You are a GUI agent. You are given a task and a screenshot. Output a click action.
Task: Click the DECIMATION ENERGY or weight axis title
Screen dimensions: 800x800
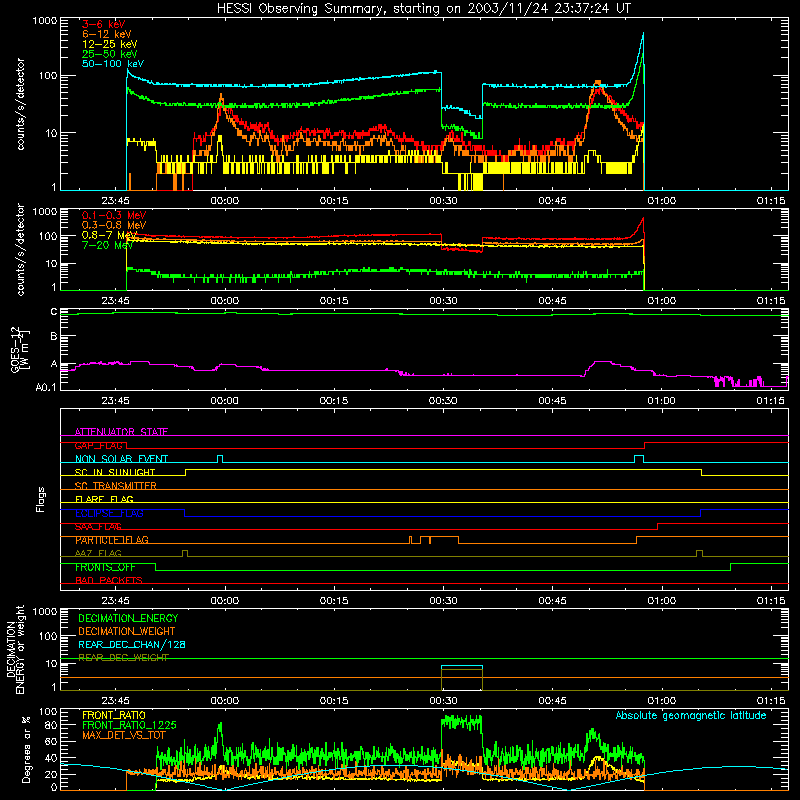(15, 649)
